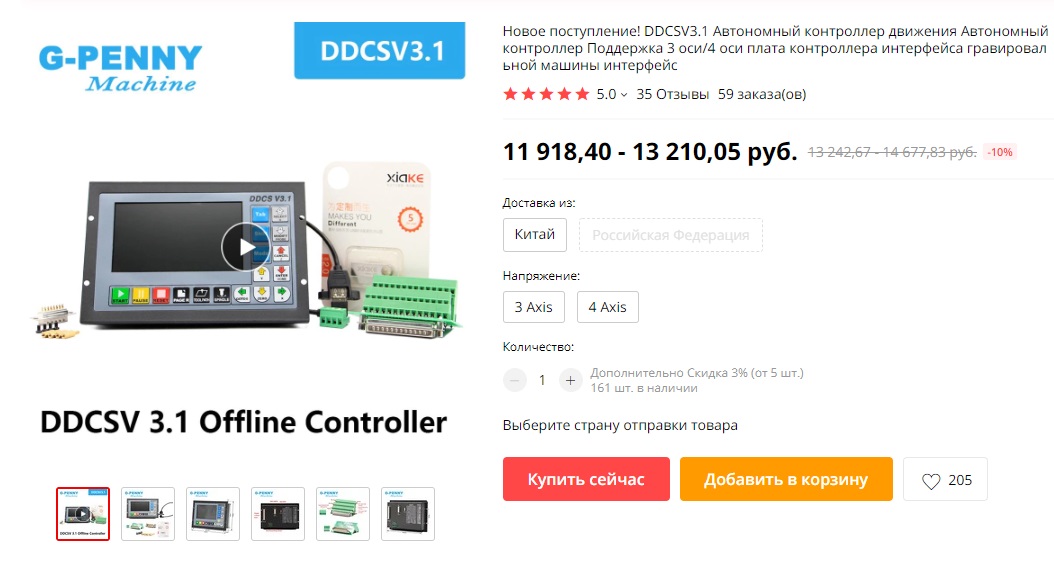Decrease quantity with minus button
This screenshot has height=578, width=1054.
(x=514, y=380)
